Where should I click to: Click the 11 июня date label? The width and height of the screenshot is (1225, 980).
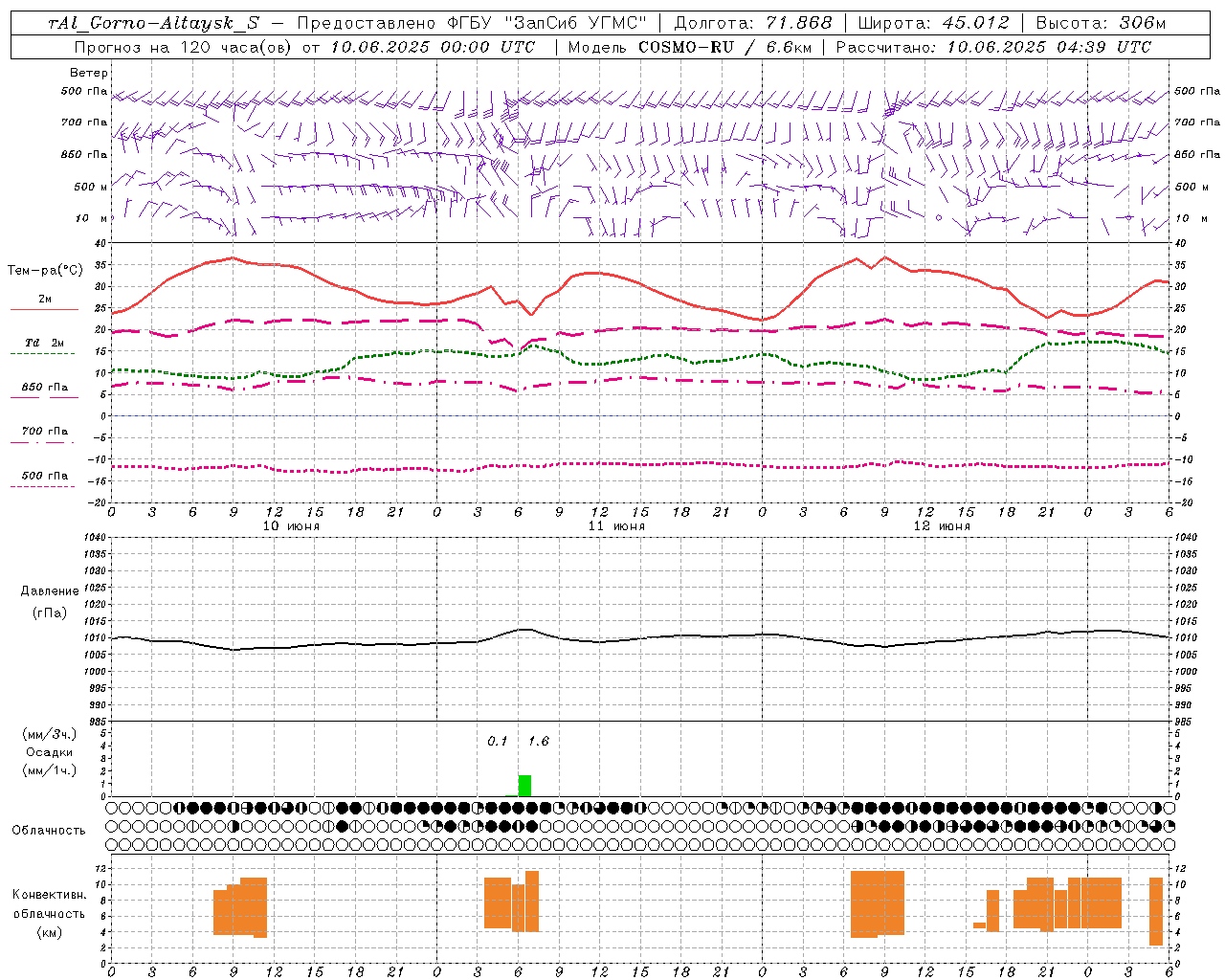pos(616,526)
